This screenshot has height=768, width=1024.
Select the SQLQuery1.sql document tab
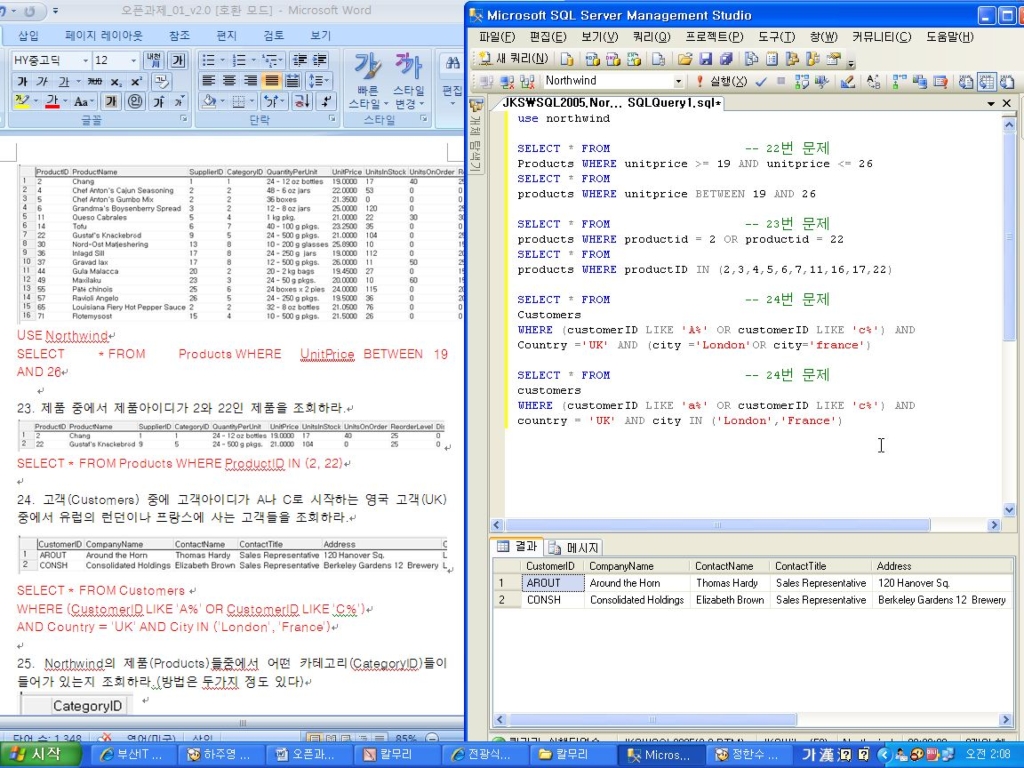(612, 103)
